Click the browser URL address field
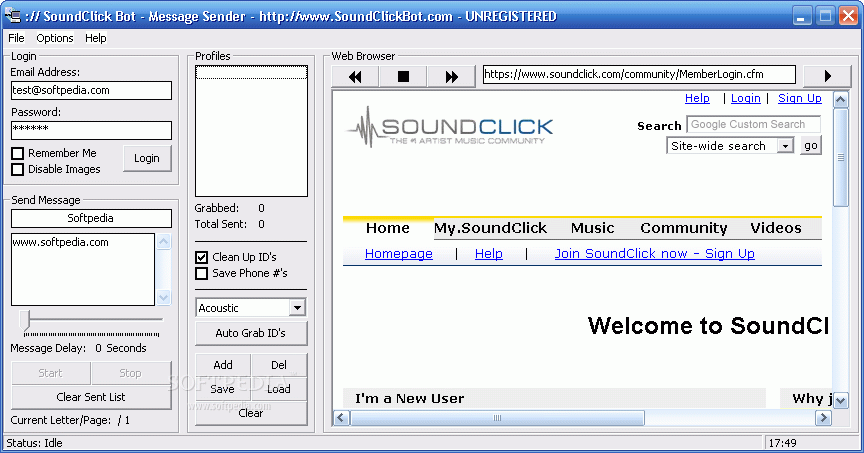This screenshot has height=453, width=864. click(639, 74)
